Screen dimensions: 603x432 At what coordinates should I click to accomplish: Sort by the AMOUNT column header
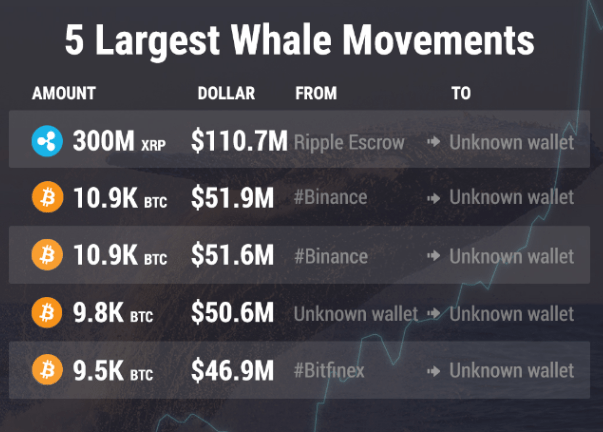click(x=64, y=94)
